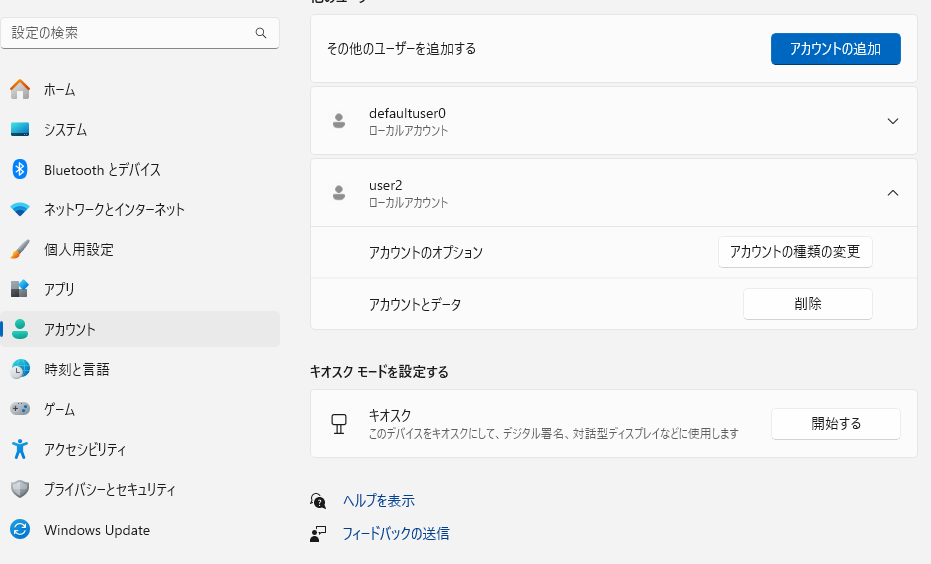931x564 pixels.
Task: Click the network Wi-Fi icon
Action: 20,210
